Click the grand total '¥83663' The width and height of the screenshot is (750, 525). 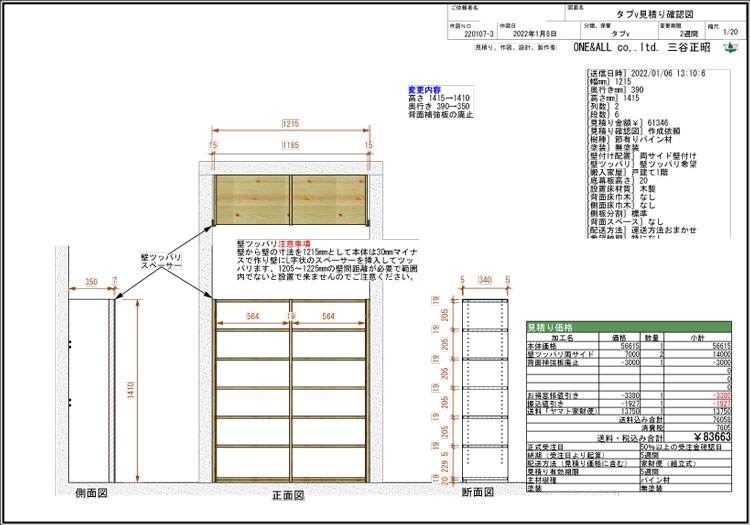click(x=712, y=437)
